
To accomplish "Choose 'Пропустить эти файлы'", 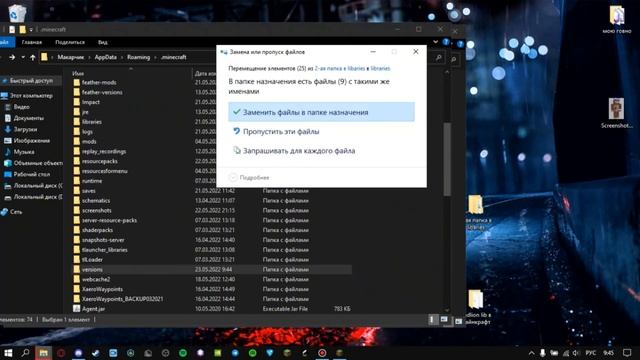I will (322, 131).
